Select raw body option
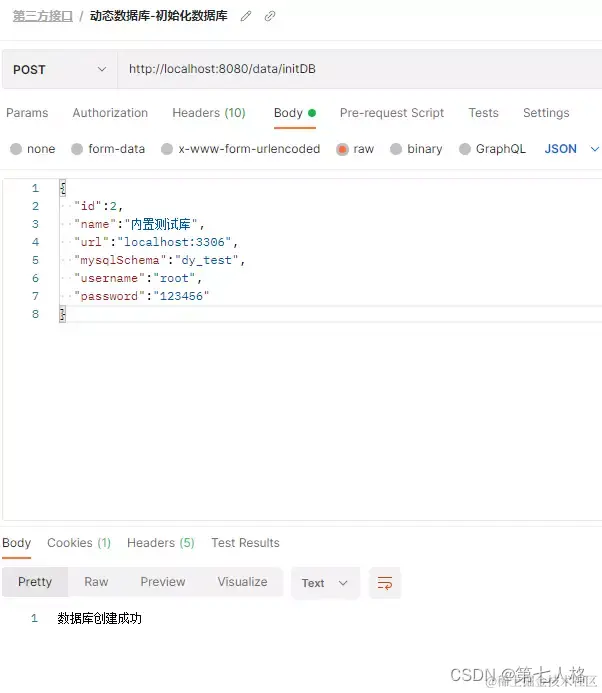This screenshot has height=693, width=602. [355, 149]
